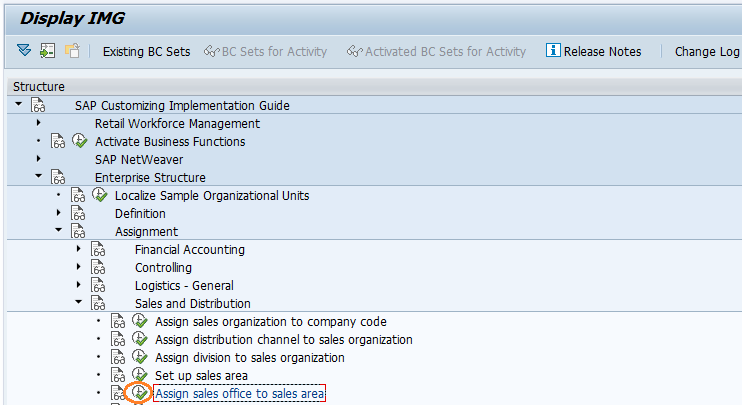Viewport: 742px width, 405px height.
Task: Open documentation icon for Assign division to sales organization
Action: [118, 358]
